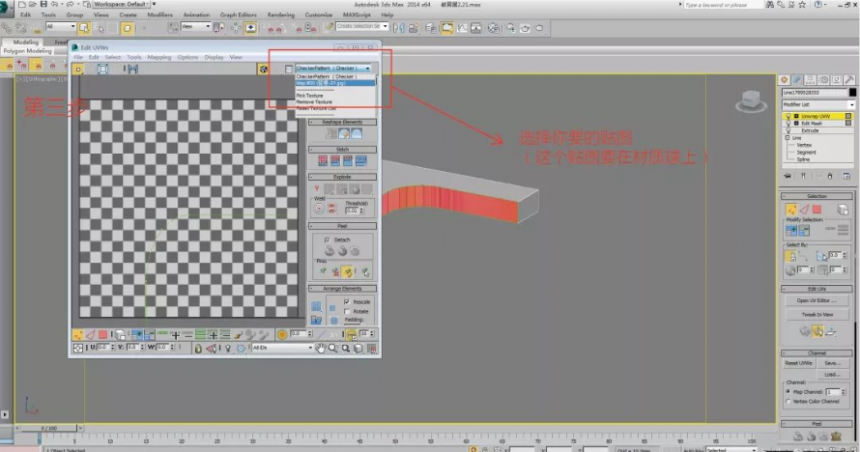This screenshot has height=452, width=860.
Task: Toggle the lock selection padlock icon
Action: point(198,348)
